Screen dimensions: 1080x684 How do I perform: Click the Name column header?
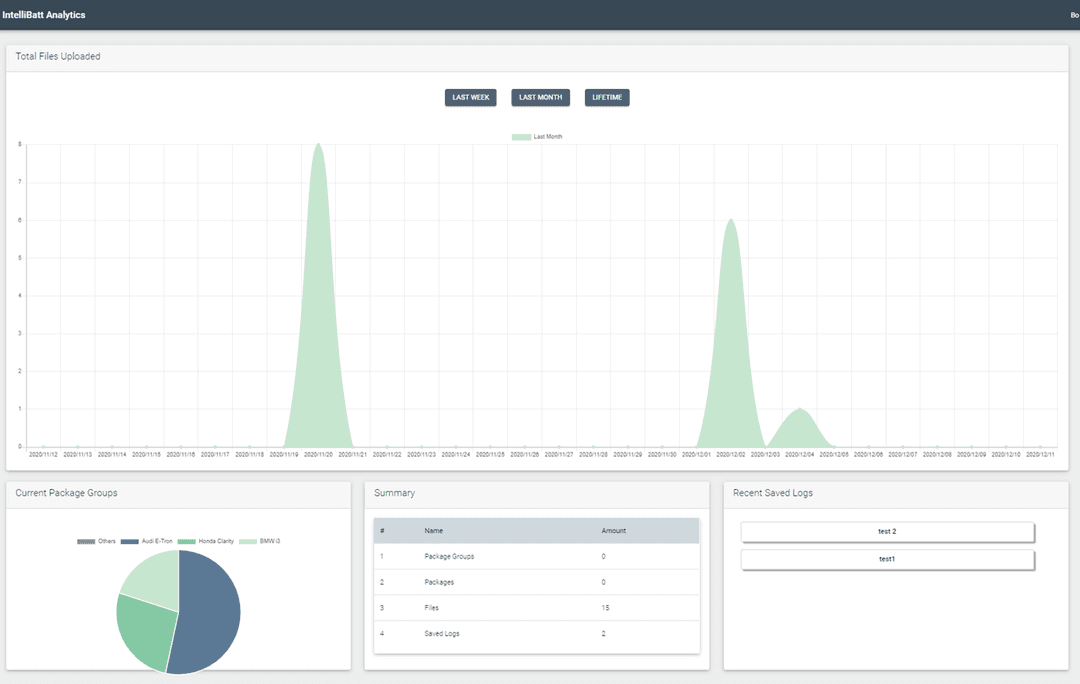[433, 531]
